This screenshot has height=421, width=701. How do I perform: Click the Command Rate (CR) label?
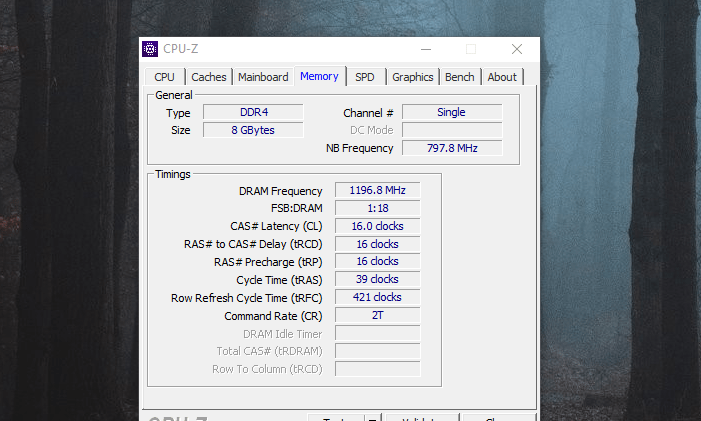pos(273,316)
